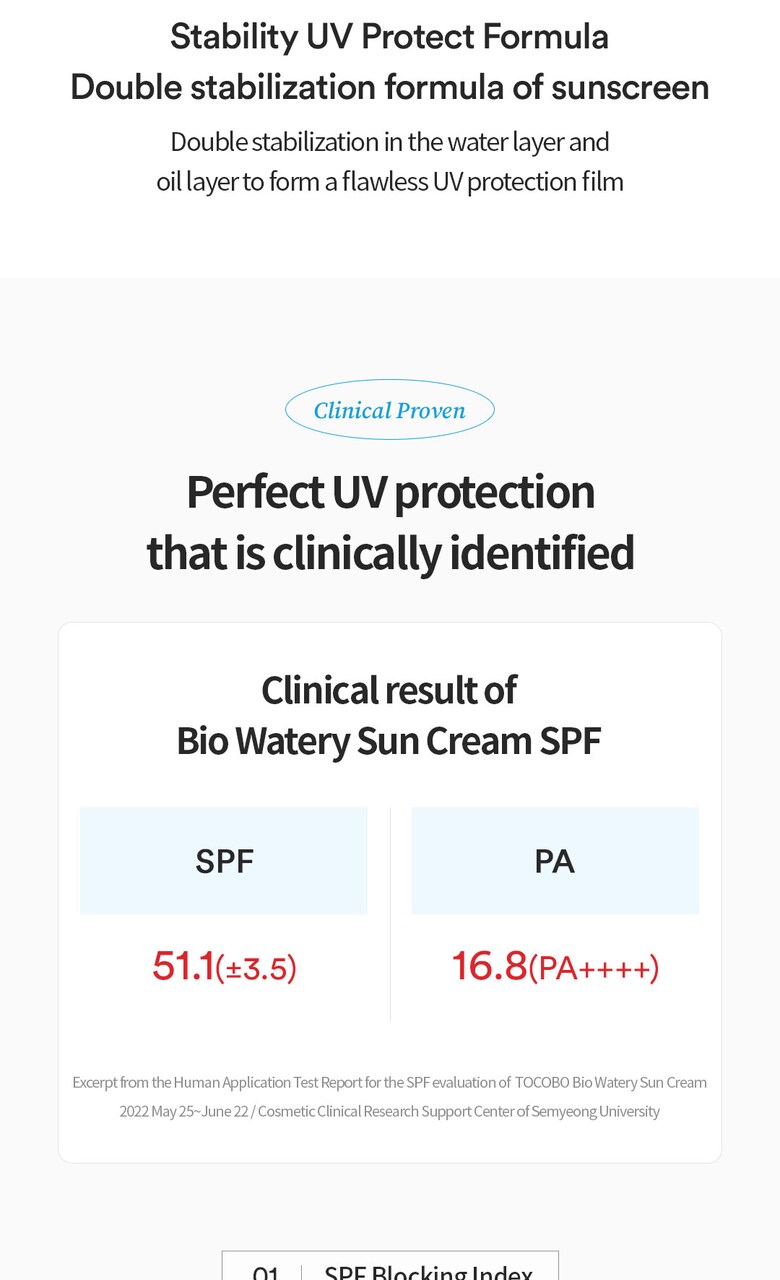Click the 51.1 SPF result value

click(x=183, y=966)
